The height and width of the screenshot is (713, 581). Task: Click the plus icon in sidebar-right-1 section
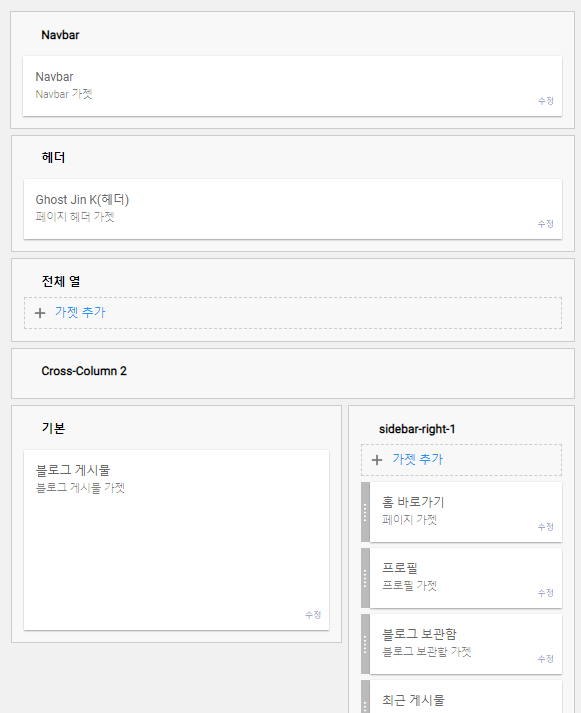pyautogui.click(x=377, y=460)
